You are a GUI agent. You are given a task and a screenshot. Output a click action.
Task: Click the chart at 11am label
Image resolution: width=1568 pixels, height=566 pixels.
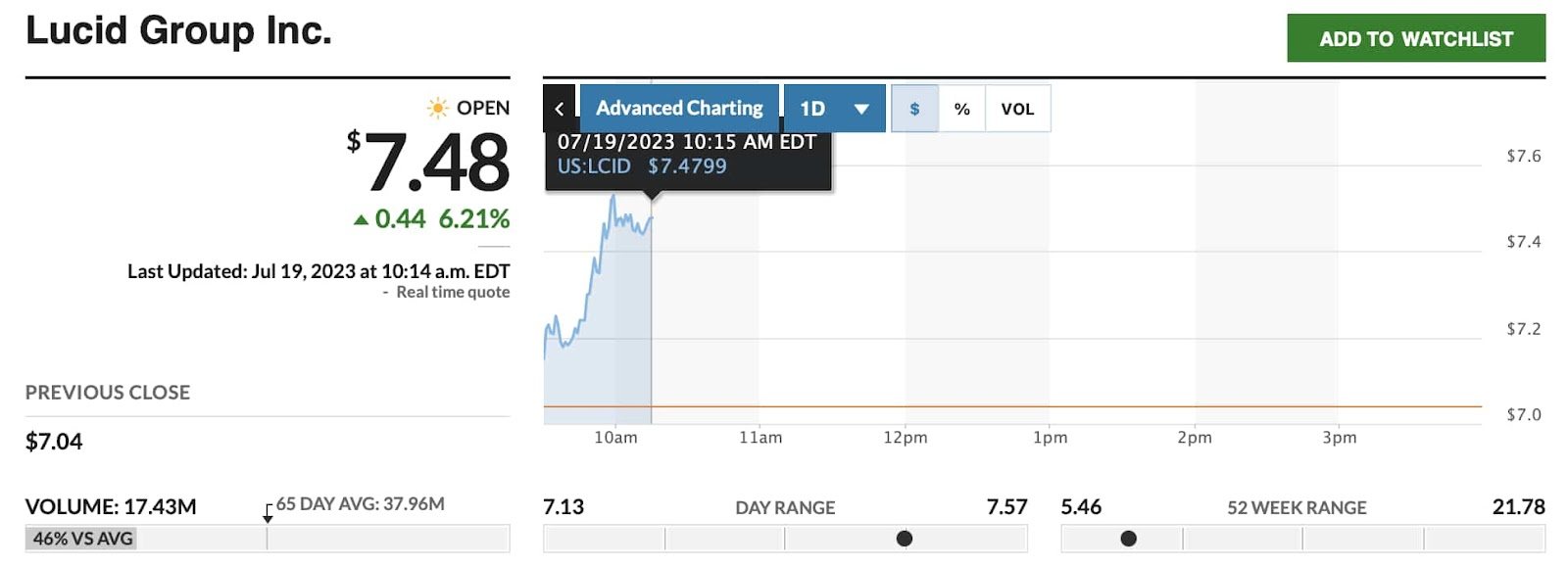[x=760, y=438]
